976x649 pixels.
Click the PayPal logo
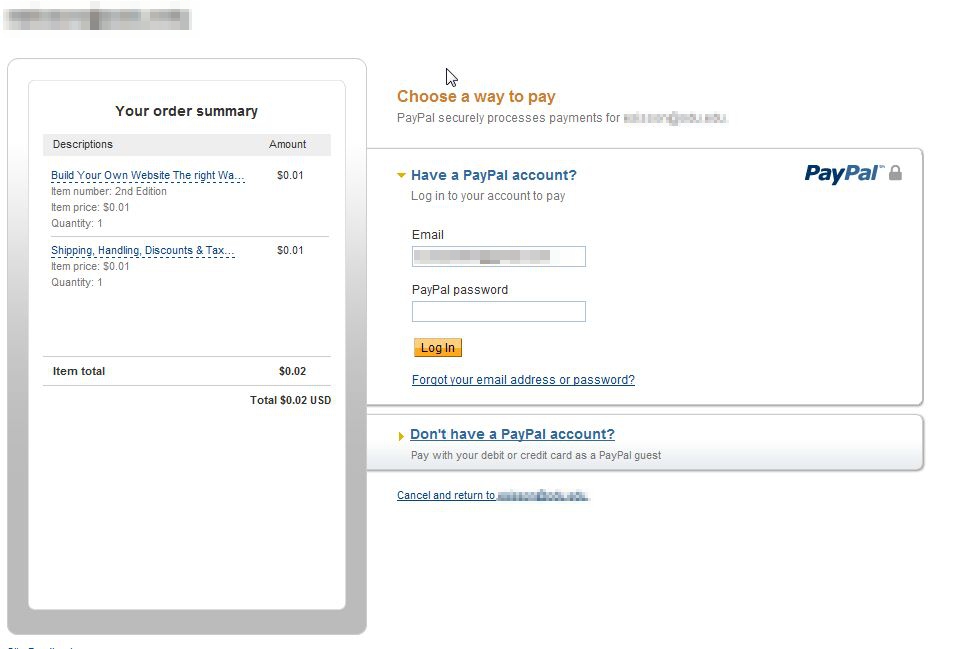coord(842,174)
